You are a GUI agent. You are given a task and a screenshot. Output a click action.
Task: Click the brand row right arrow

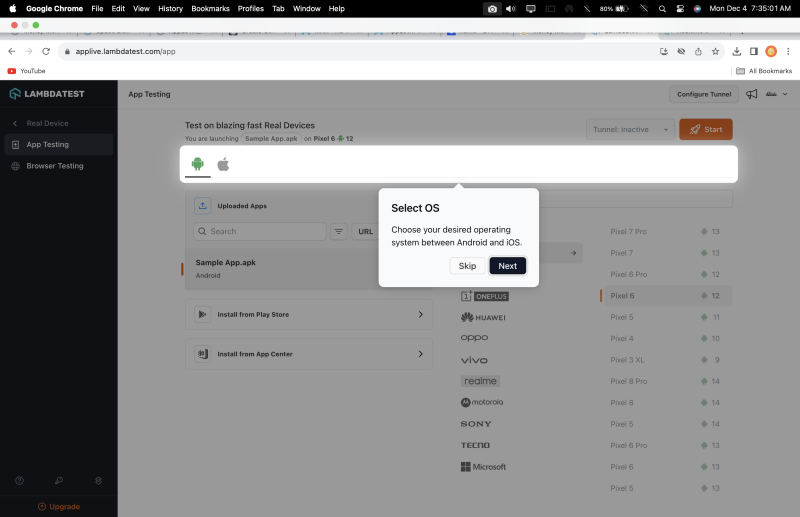(x=573, y=253)
